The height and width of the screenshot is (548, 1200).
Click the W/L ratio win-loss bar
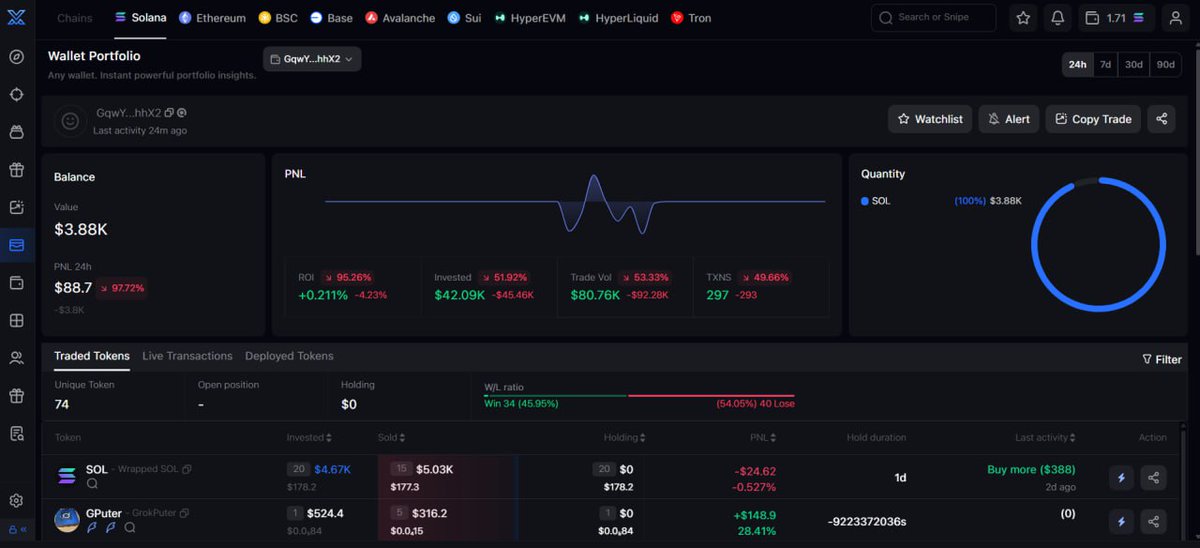point(638,396)
